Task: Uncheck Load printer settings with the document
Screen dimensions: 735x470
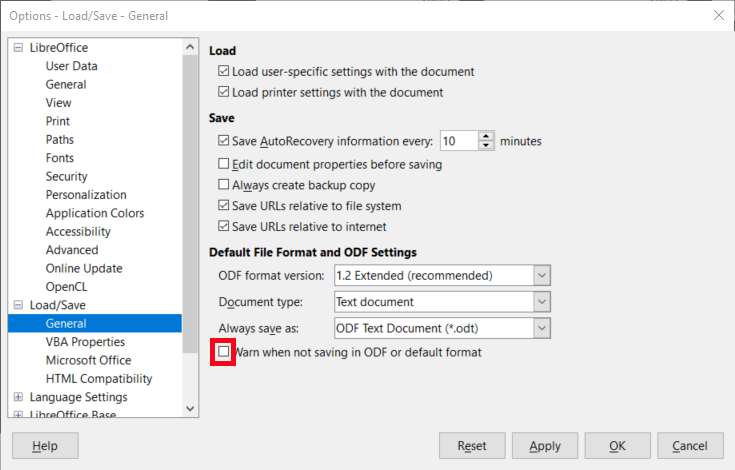Action: [x=224, y=93]
